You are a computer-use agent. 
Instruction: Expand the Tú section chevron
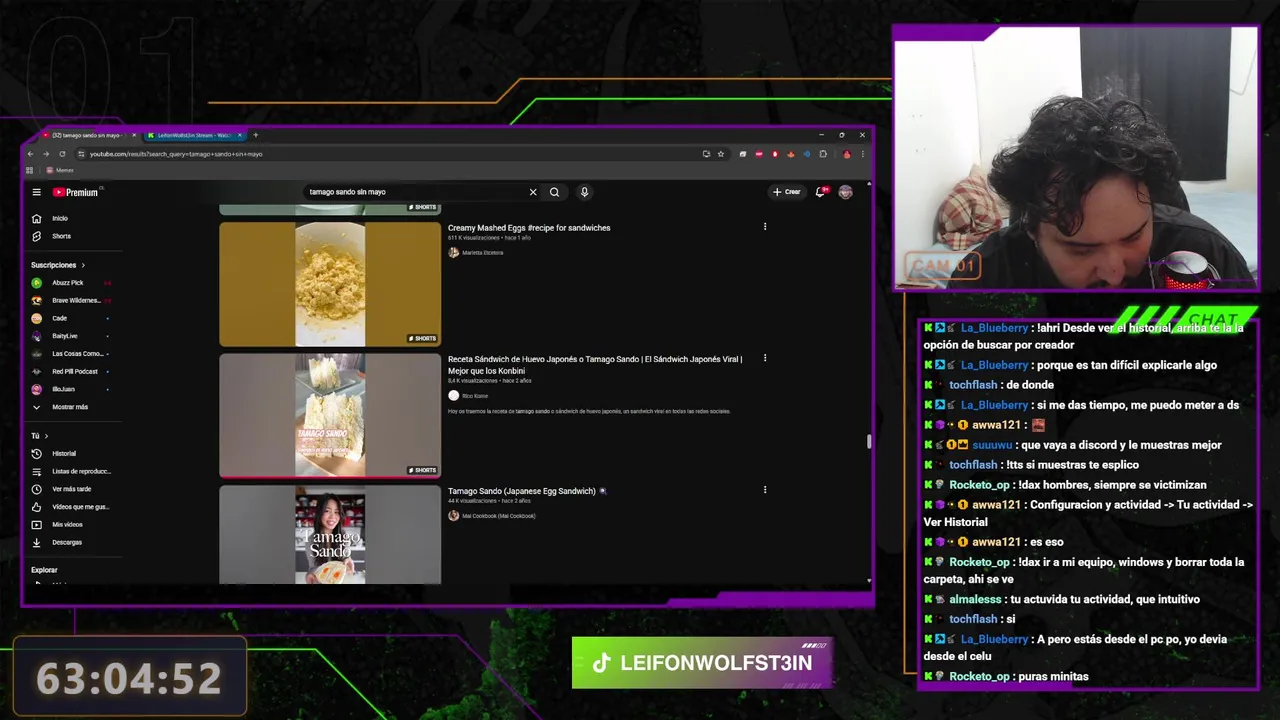pos(48,436)
